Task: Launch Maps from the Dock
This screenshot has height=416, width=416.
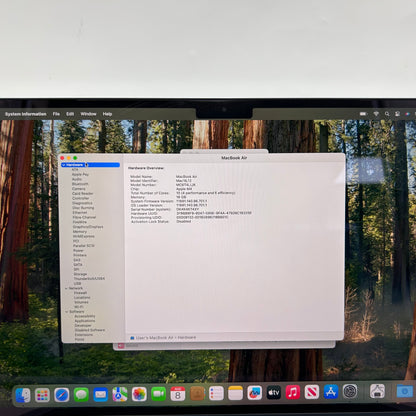Action: coord(120,394)
